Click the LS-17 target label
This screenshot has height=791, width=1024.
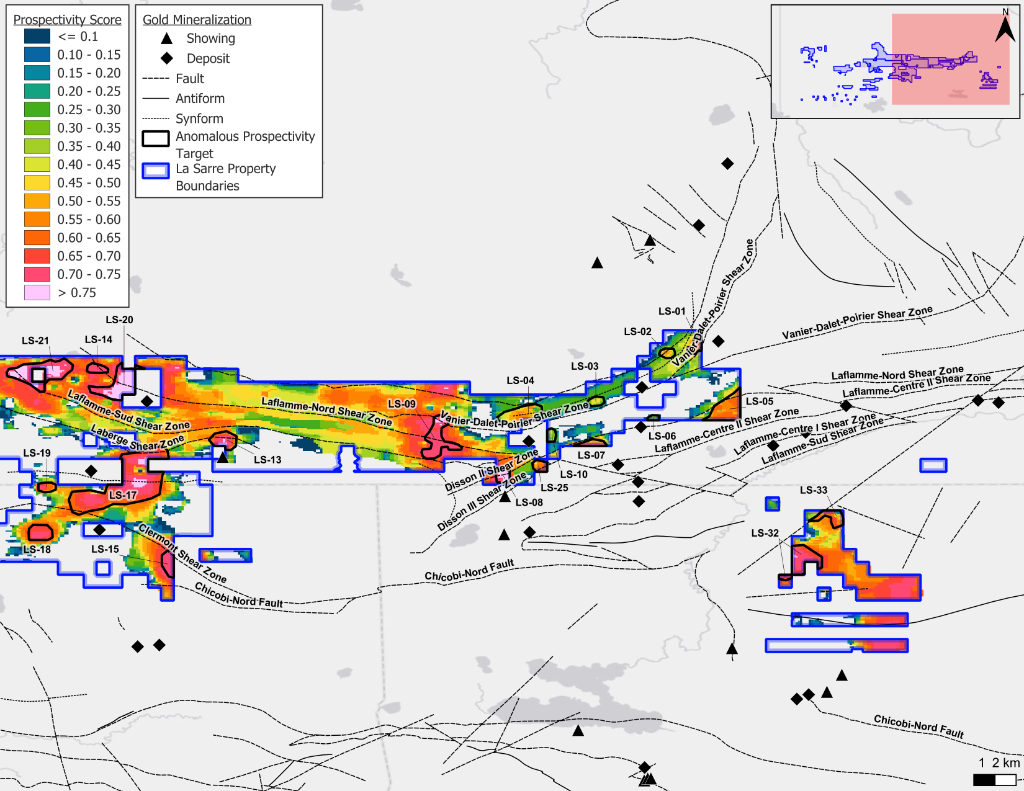[x=123, y=494]
